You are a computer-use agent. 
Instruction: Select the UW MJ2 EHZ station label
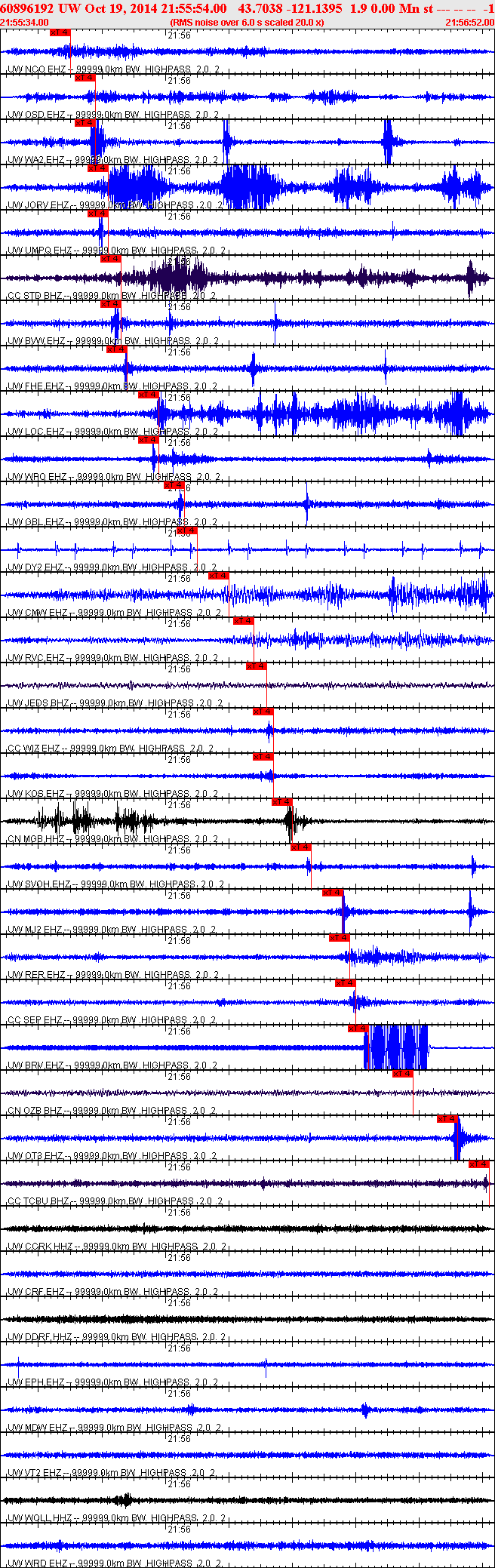pos(35,930)
